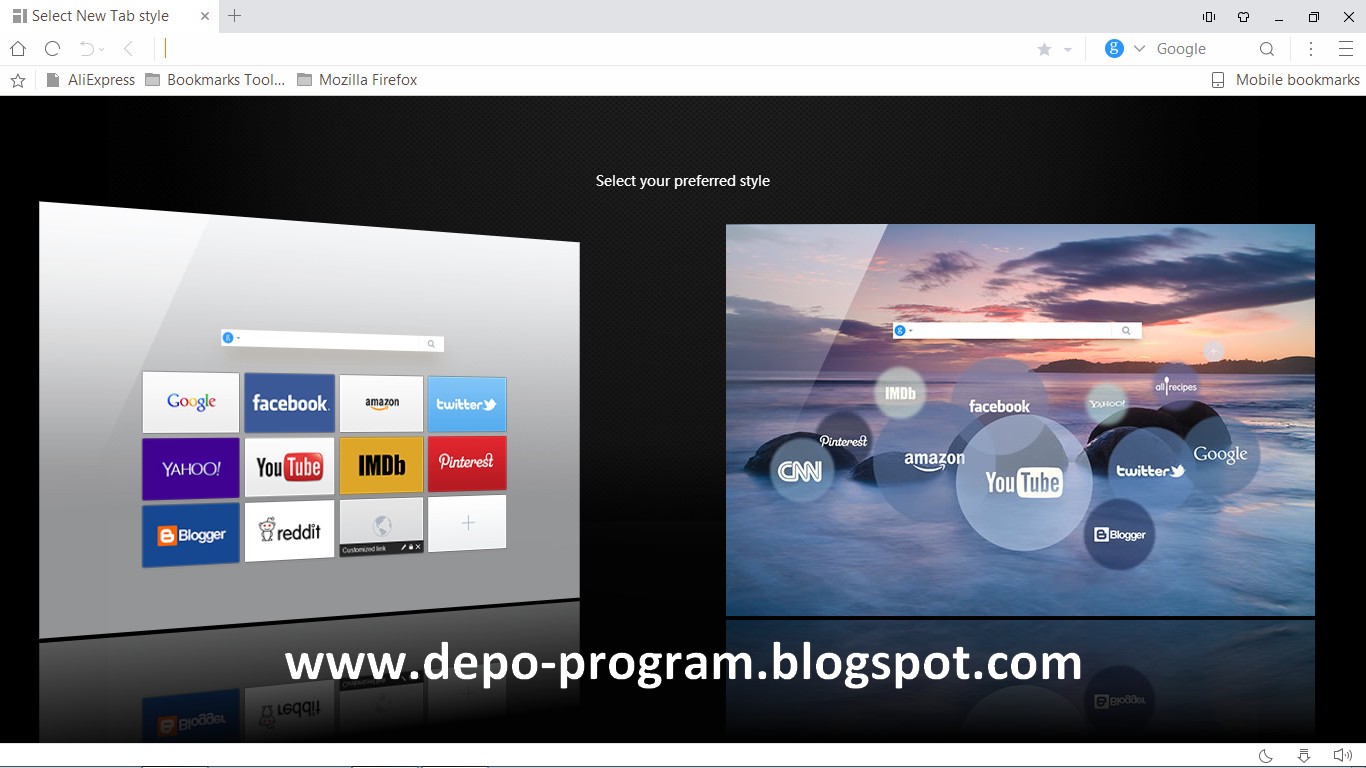Open the AliExpress bookmark
The image size is (1366, 768).
(91, 80)
